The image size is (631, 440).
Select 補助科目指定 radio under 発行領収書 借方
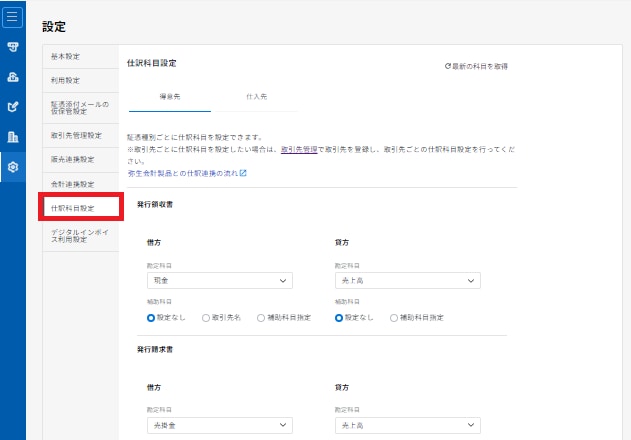pyautogui.click(x=261, y=317)
